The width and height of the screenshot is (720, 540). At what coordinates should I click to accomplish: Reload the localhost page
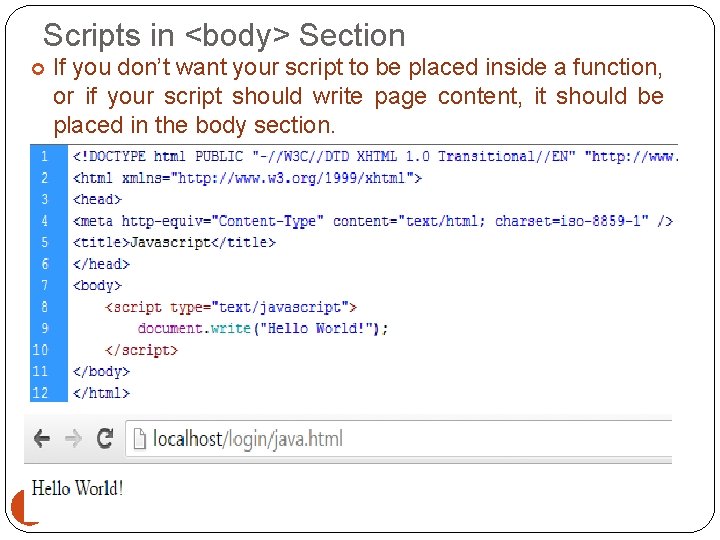click(105, 438)
